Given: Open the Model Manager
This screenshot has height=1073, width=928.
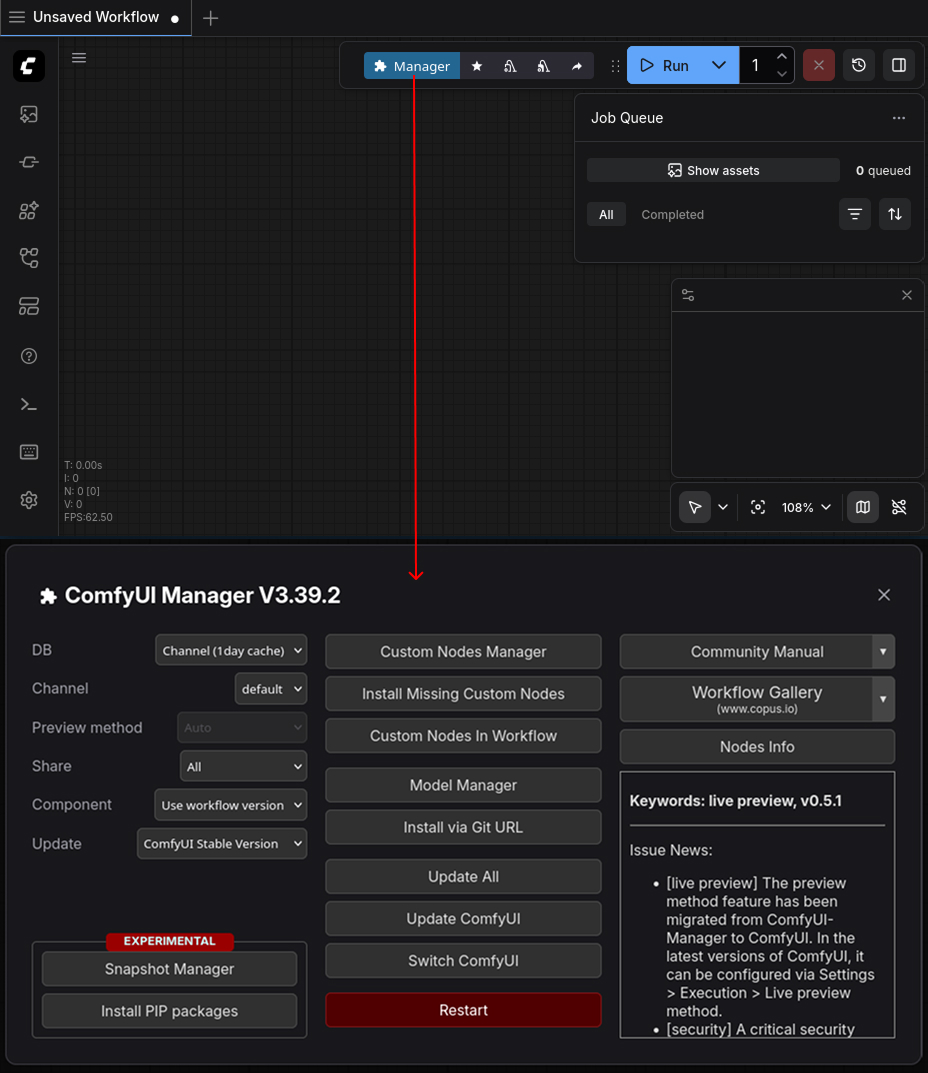Looking at the screenshot, I should [x=463, y=785].
